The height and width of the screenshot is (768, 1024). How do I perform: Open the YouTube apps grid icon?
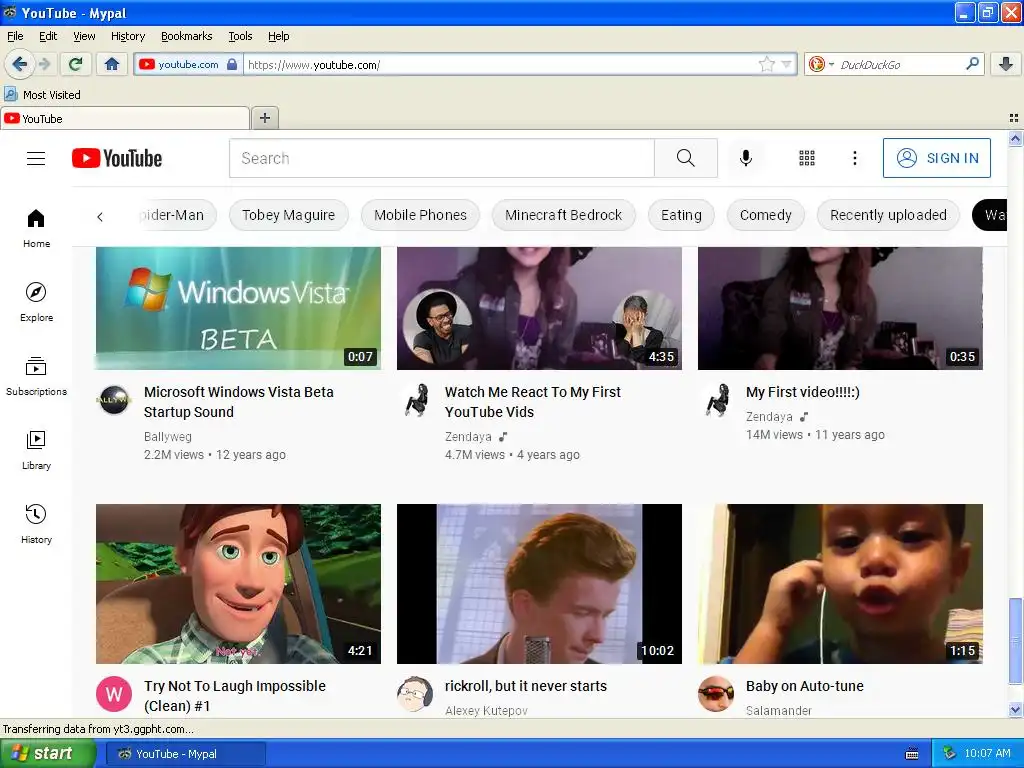[x=807, y=158]
